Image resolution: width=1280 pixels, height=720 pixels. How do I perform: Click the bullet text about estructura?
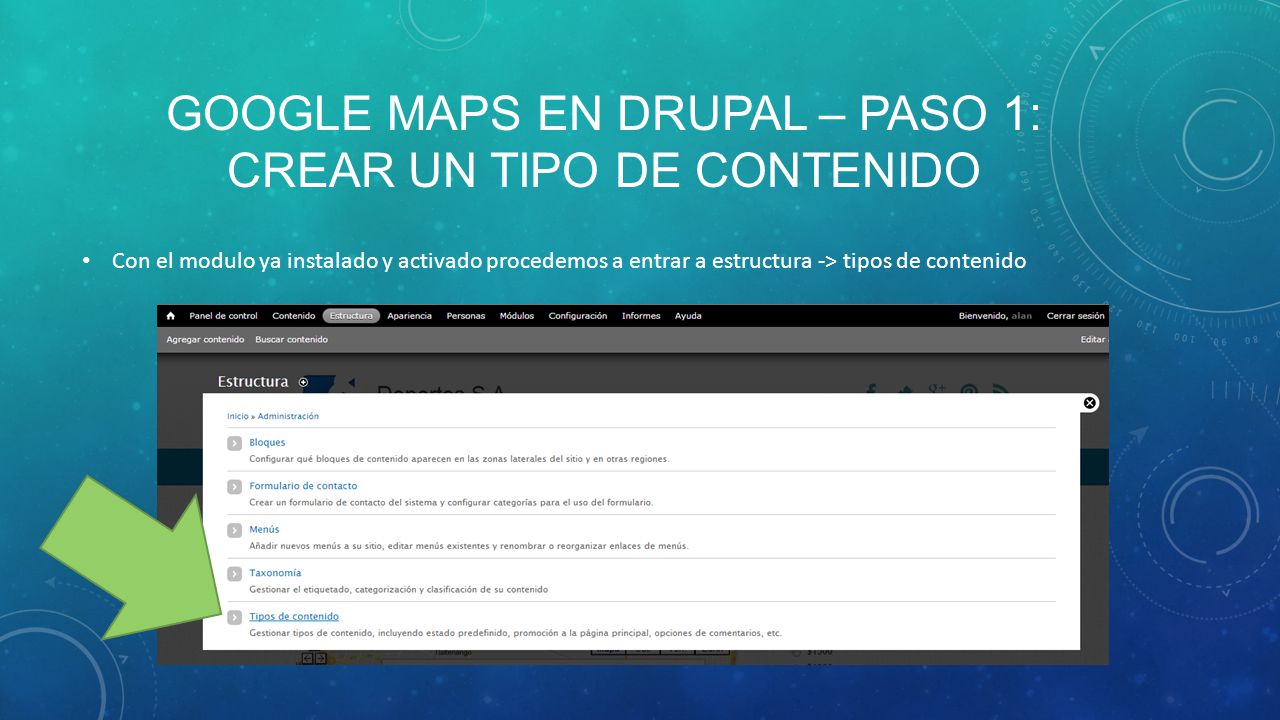[569, 261]
